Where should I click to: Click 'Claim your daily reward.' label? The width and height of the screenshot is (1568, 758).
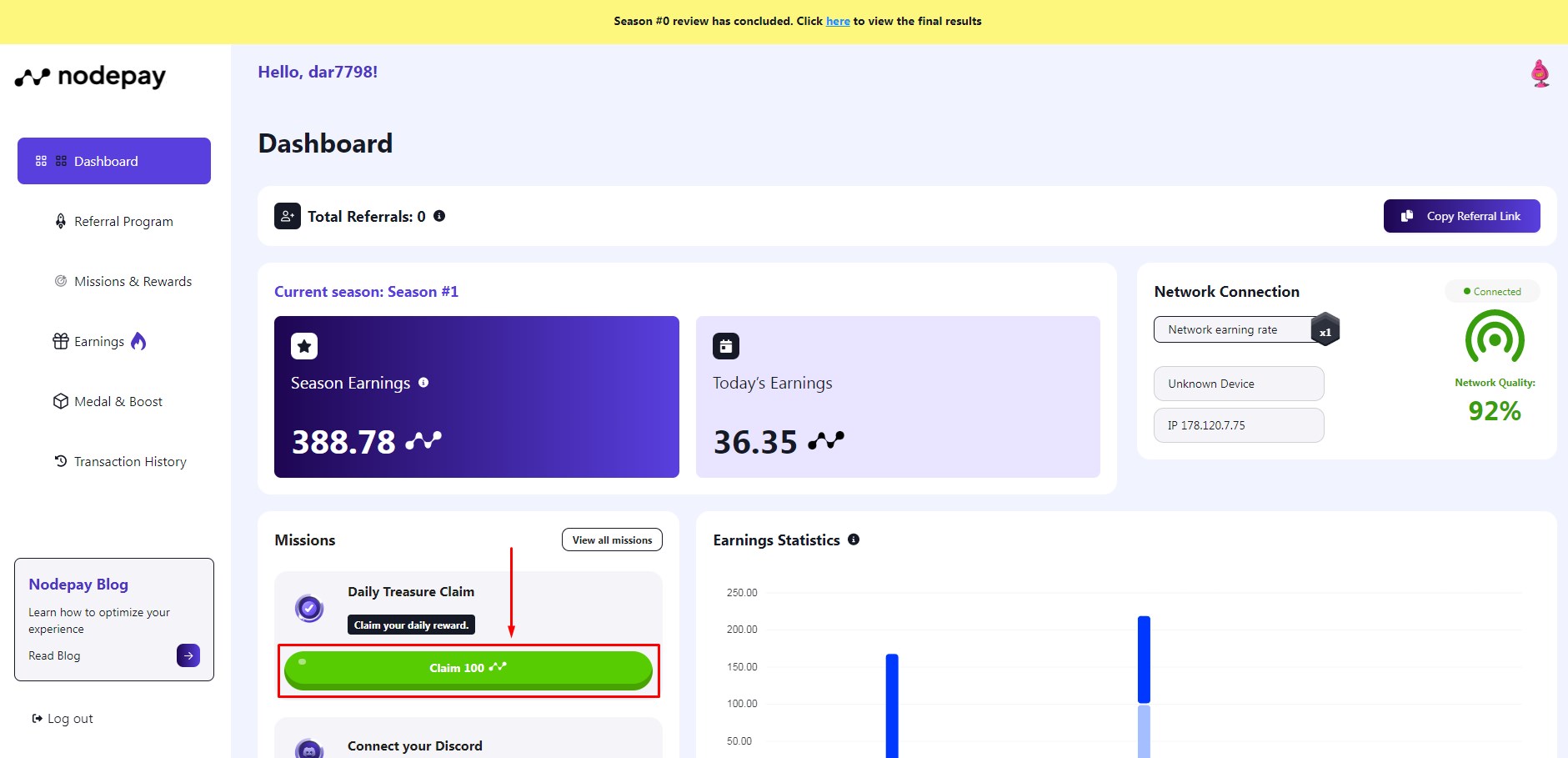click(x=411, y=625)
